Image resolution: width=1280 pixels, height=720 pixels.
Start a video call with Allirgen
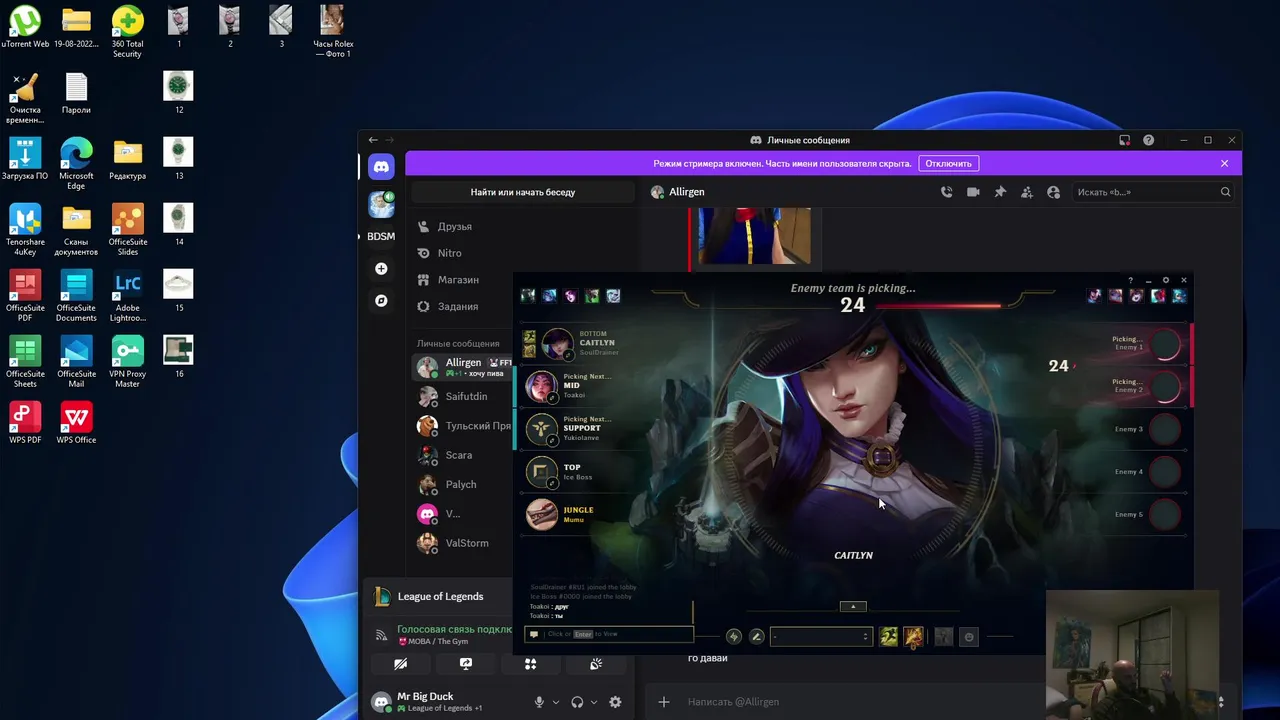pyautogui.click(x=973, y=192)
